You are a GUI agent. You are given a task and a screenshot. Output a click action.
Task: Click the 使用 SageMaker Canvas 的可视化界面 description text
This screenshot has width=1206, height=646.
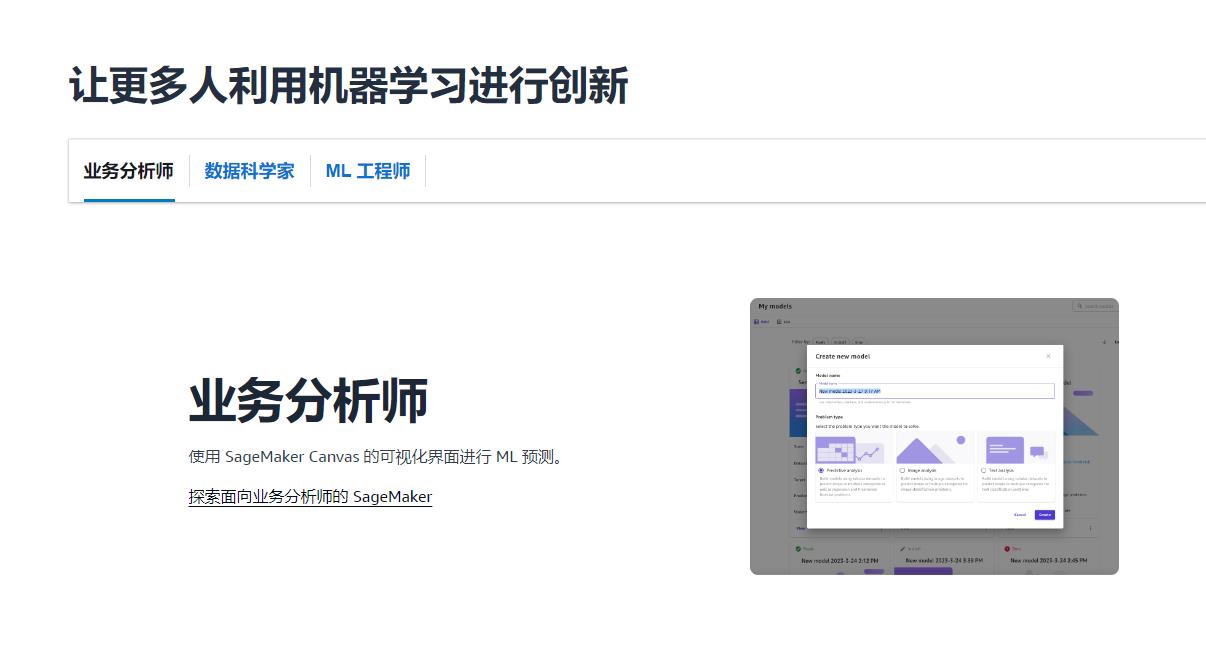(378, 457)
